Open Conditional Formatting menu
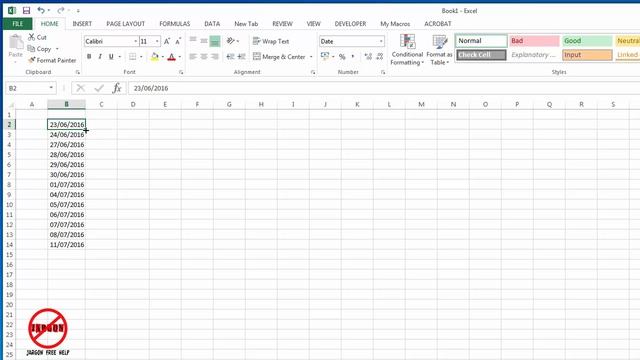The width and height of the screenshot is (640, 360). click(x=407, y=50)
